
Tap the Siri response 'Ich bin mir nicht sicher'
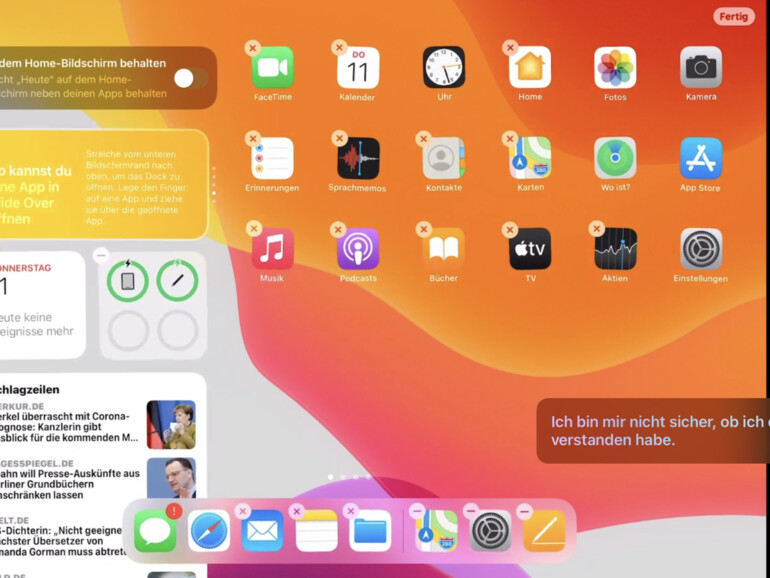pos(653,431)
